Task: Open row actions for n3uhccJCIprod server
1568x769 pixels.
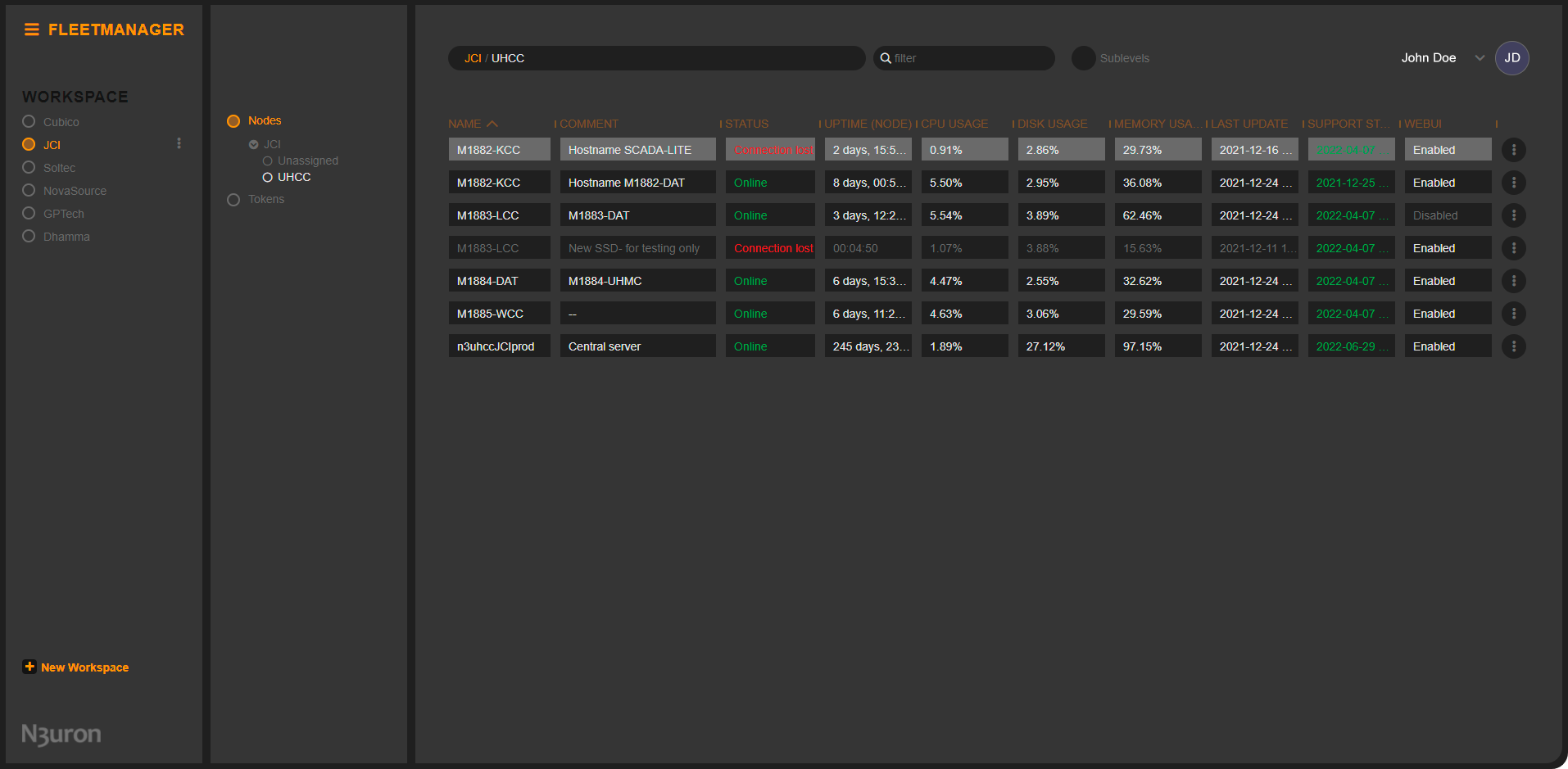Action: (x=1514, y=346)
